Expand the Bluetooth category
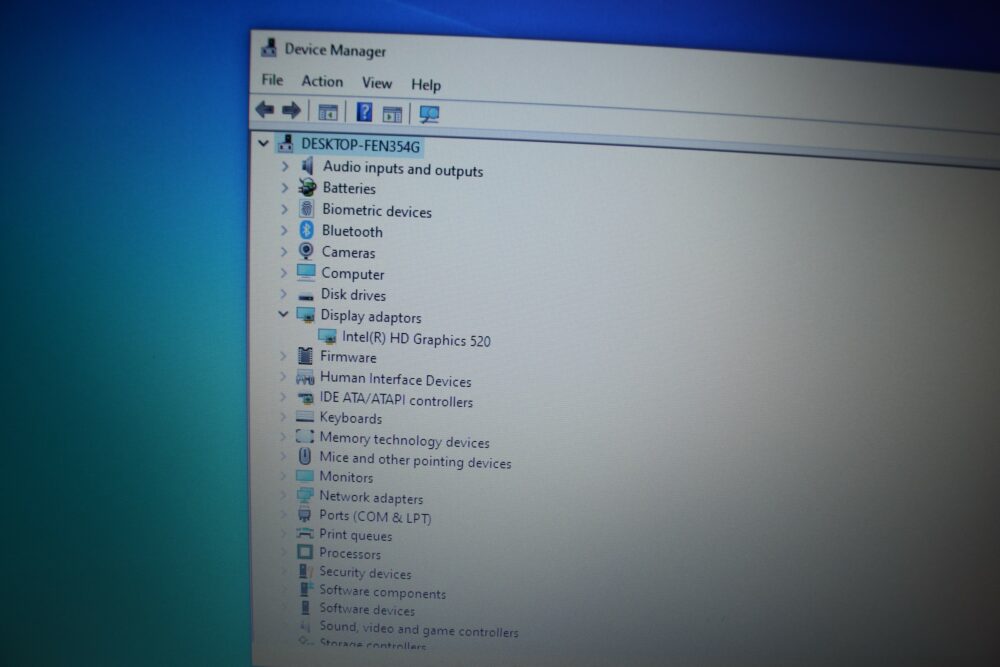 [x=284, y=230]
